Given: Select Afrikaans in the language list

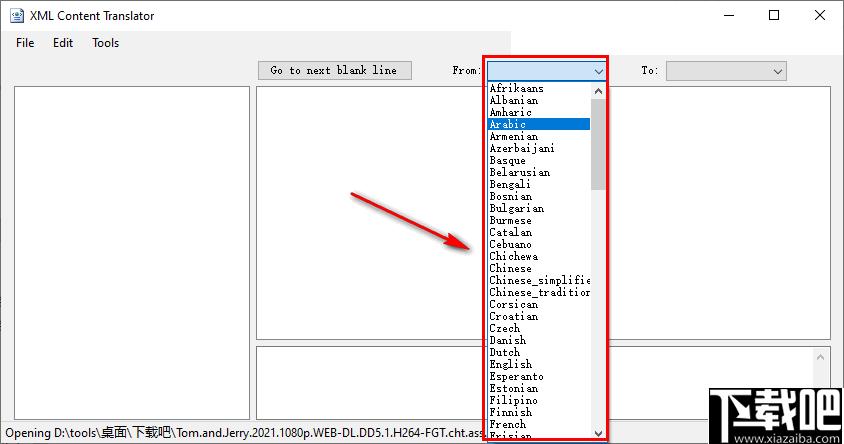Looking at the screenshot, I should (539, 88).
